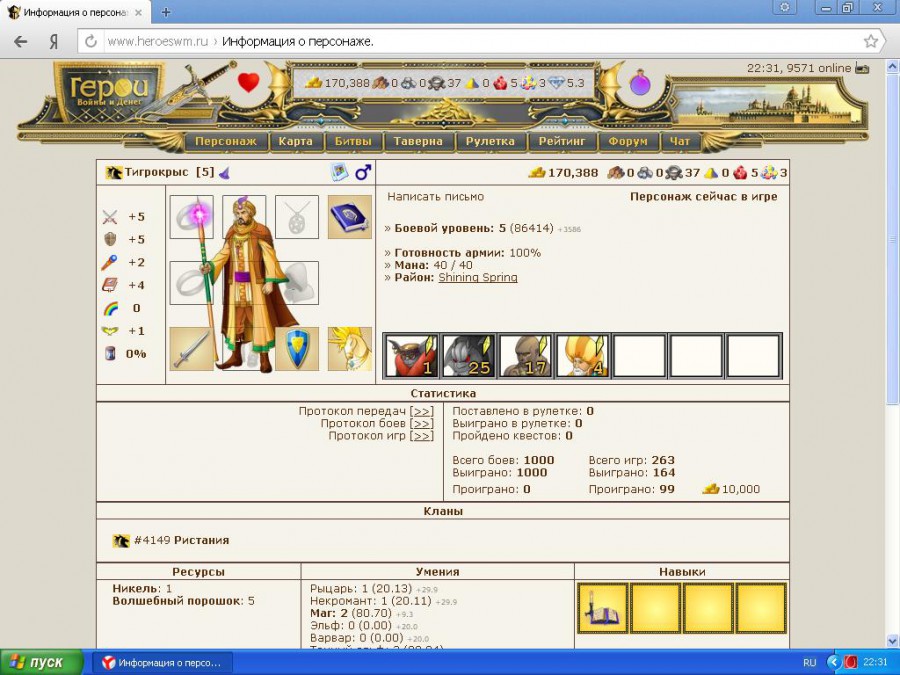Click the "Волшебный порошок: 5" resource line
900x675 pixels.
pyautogui.click(x=183, y=601)
